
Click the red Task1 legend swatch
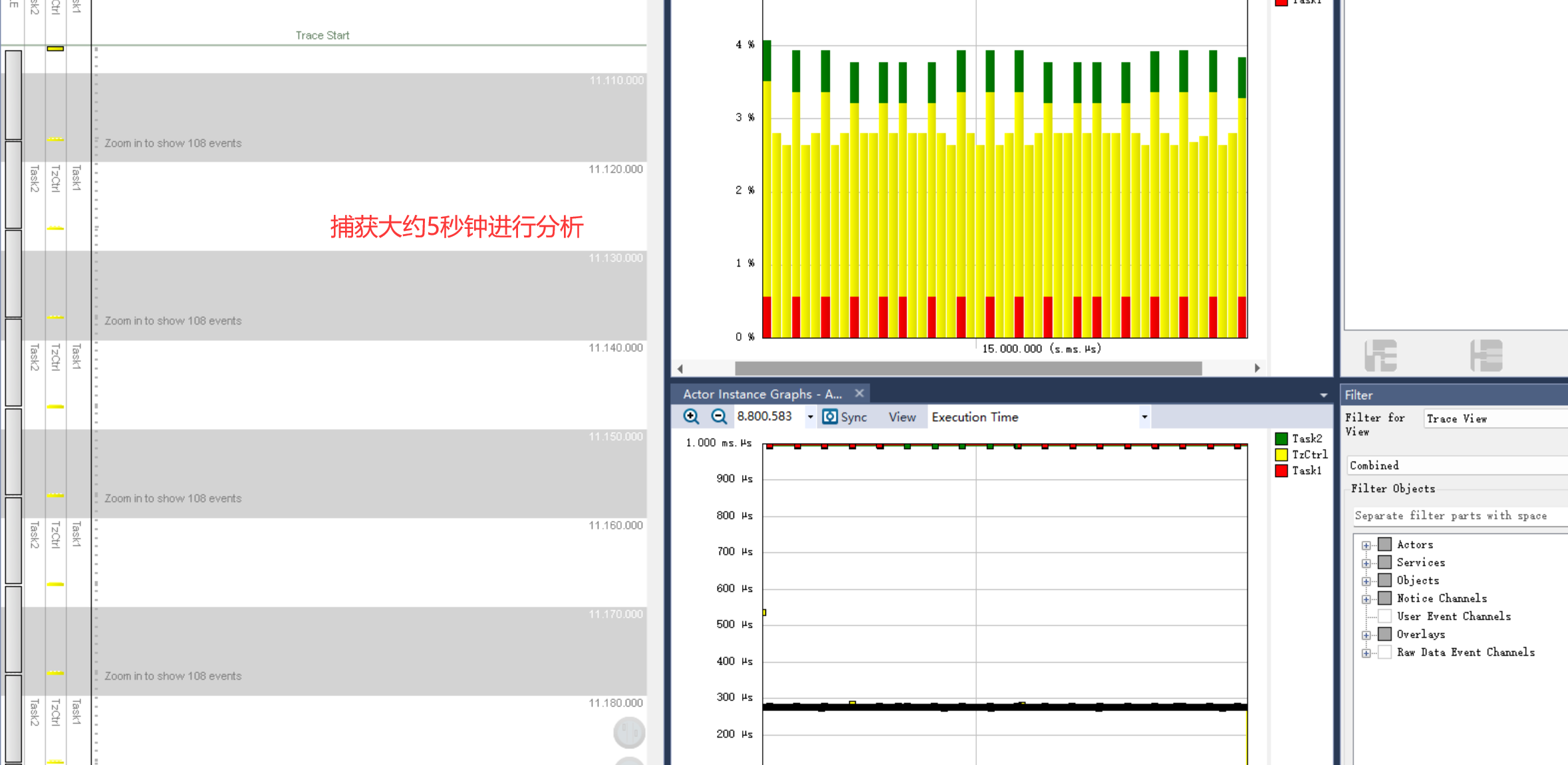pos(1281,470)
